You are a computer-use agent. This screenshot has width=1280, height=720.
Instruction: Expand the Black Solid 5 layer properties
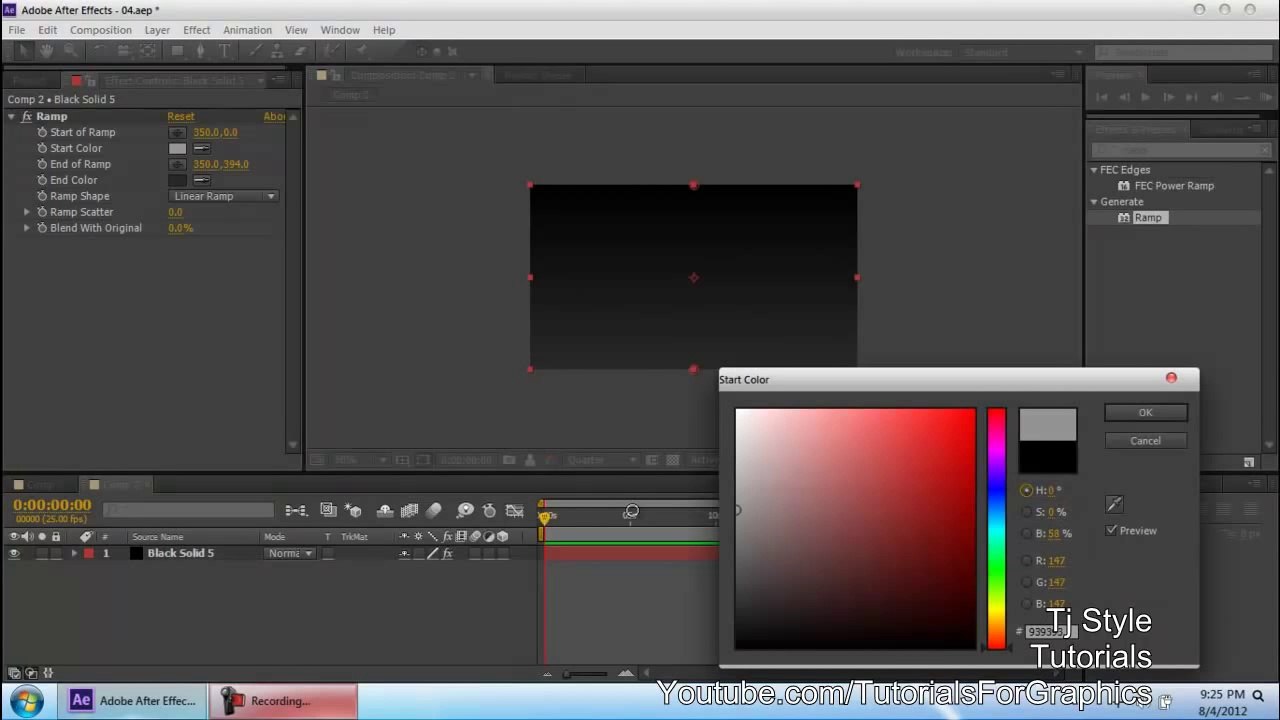coord(73,553)
